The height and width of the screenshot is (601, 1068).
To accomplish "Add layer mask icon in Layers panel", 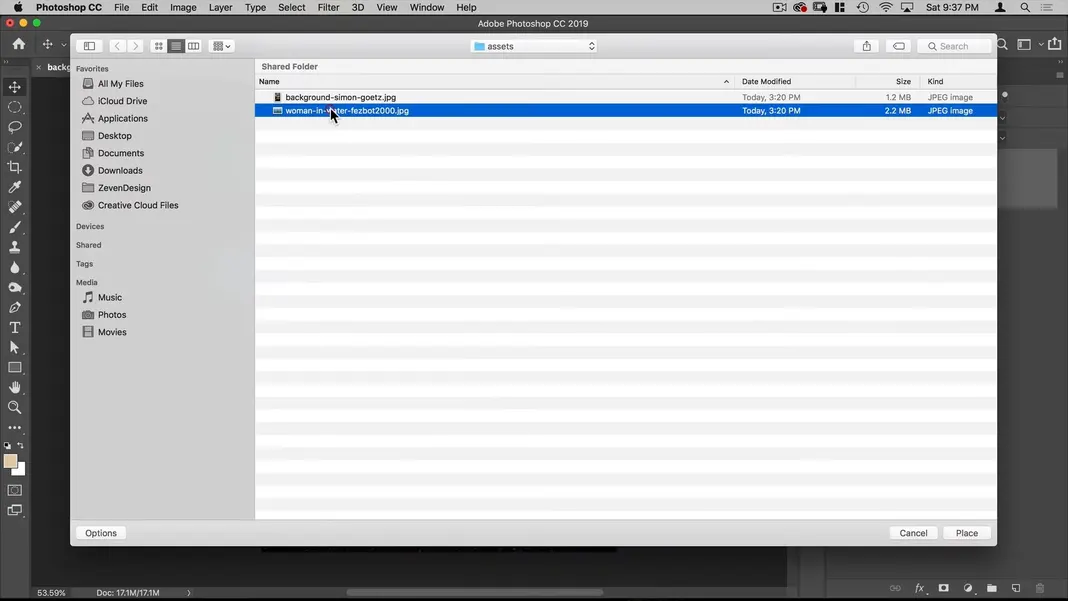I will [x=943, y=588].
